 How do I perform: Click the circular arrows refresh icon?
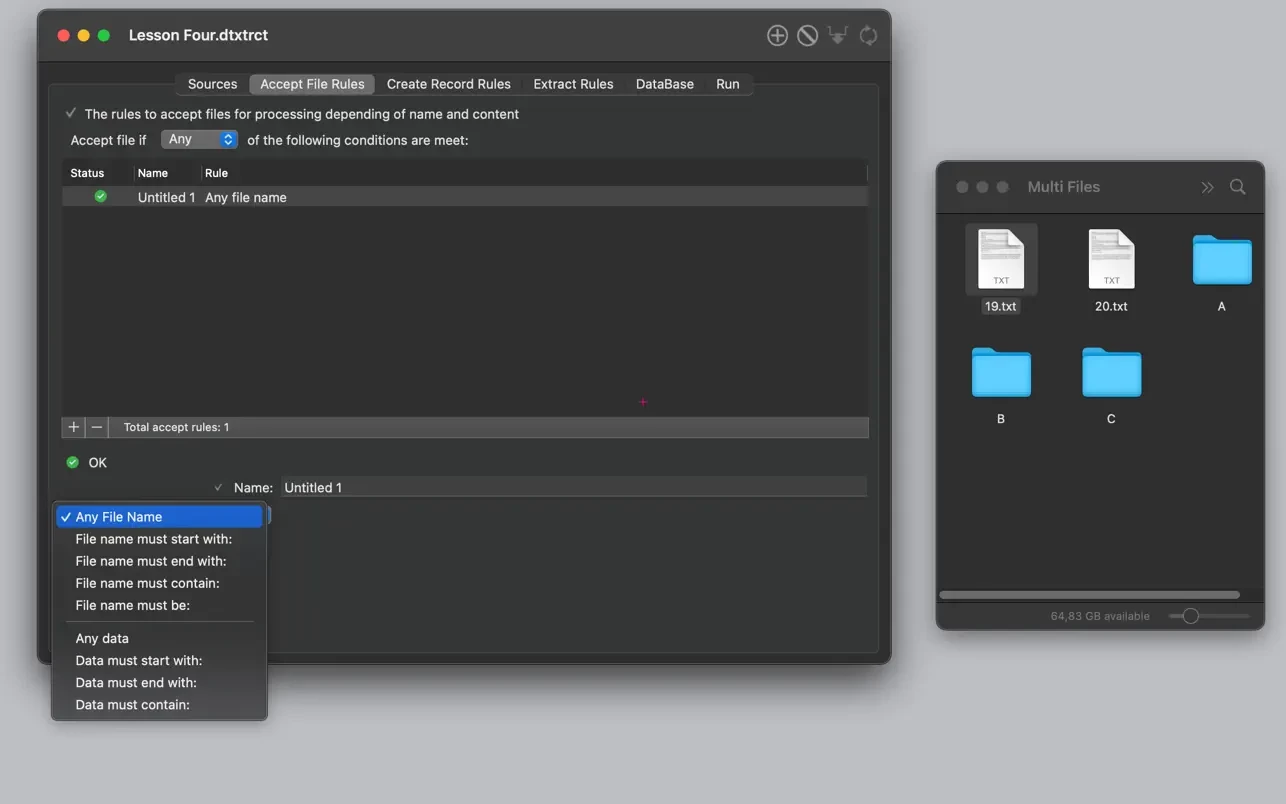pyautogui.click(x=868, y=36)
